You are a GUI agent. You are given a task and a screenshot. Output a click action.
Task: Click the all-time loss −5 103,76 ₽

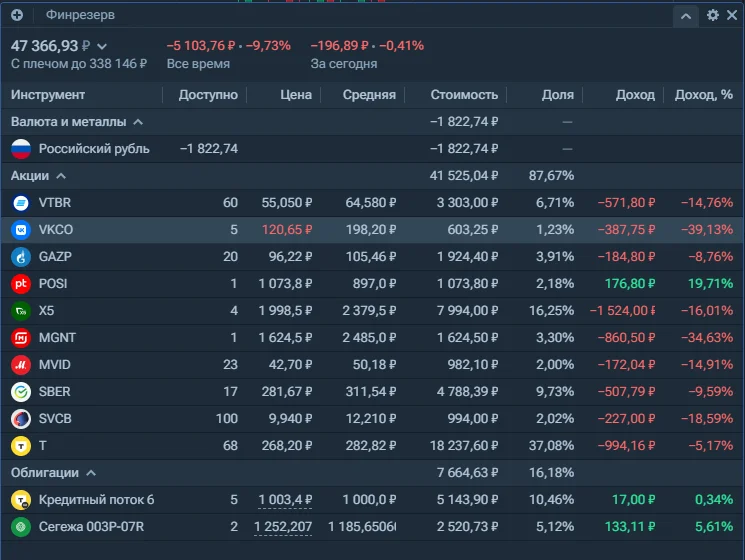click(201, 46)
